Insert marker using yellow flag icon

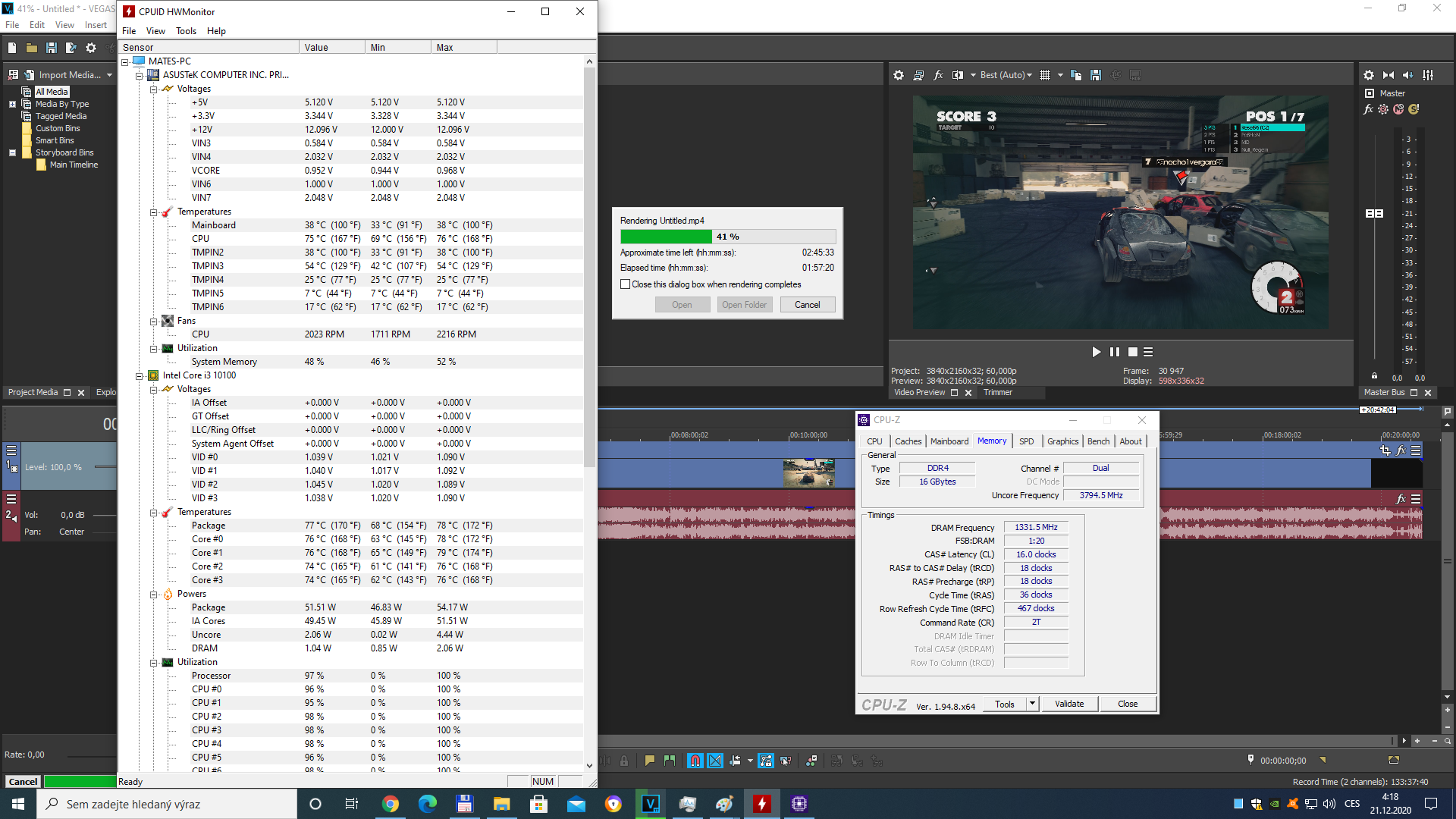coord(650,761)
